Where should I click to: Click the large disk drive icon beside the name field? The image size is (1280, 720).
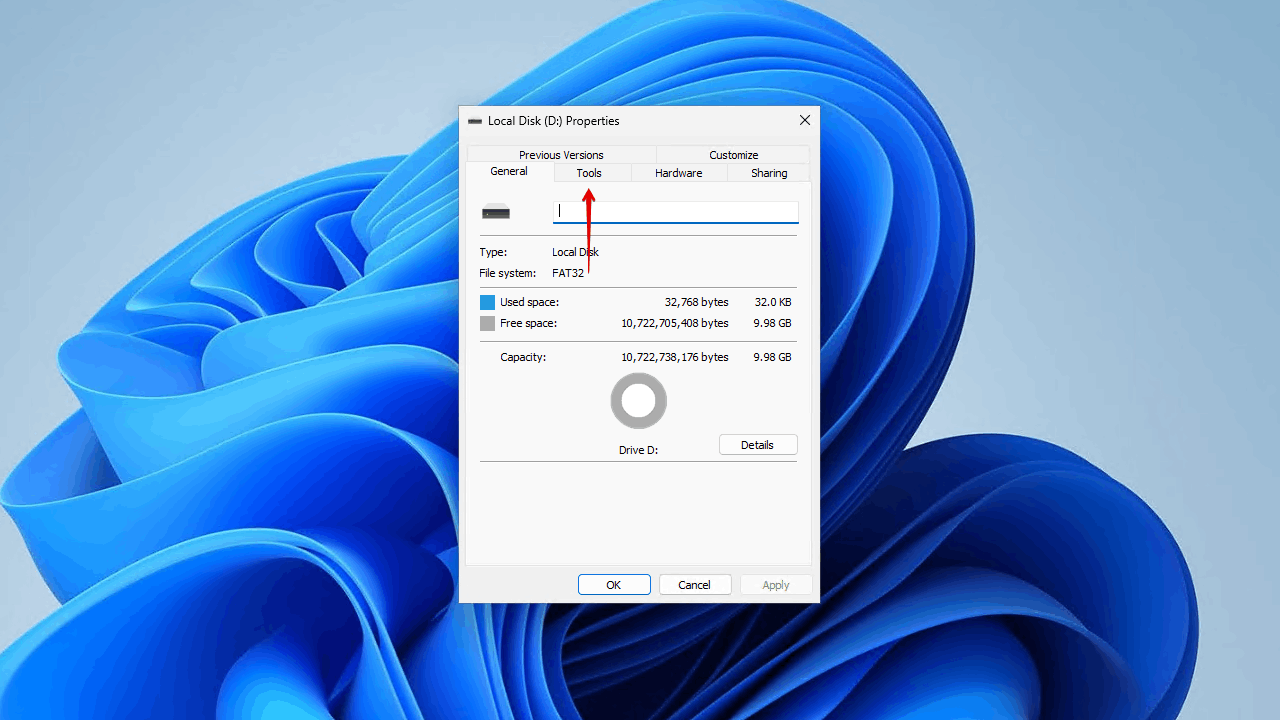[x=496, y=212]
